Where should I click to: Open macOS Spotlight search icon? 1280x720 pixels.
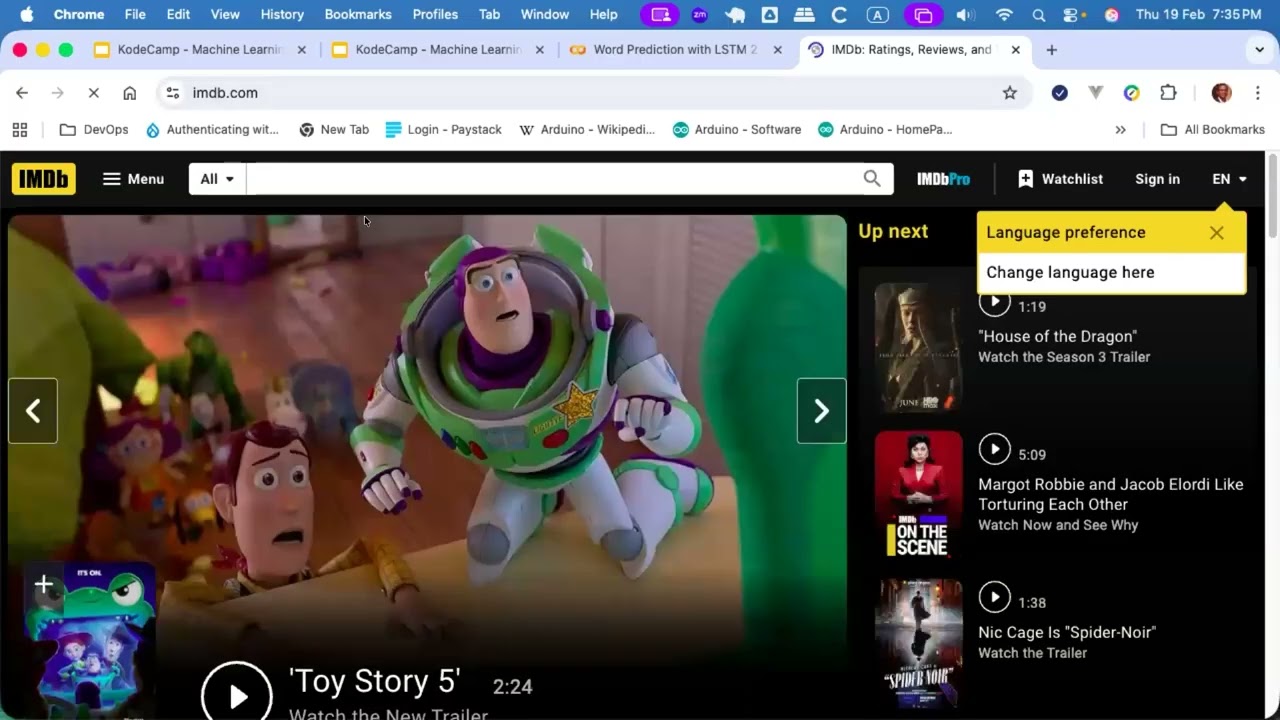click(x=1038, y=15)
